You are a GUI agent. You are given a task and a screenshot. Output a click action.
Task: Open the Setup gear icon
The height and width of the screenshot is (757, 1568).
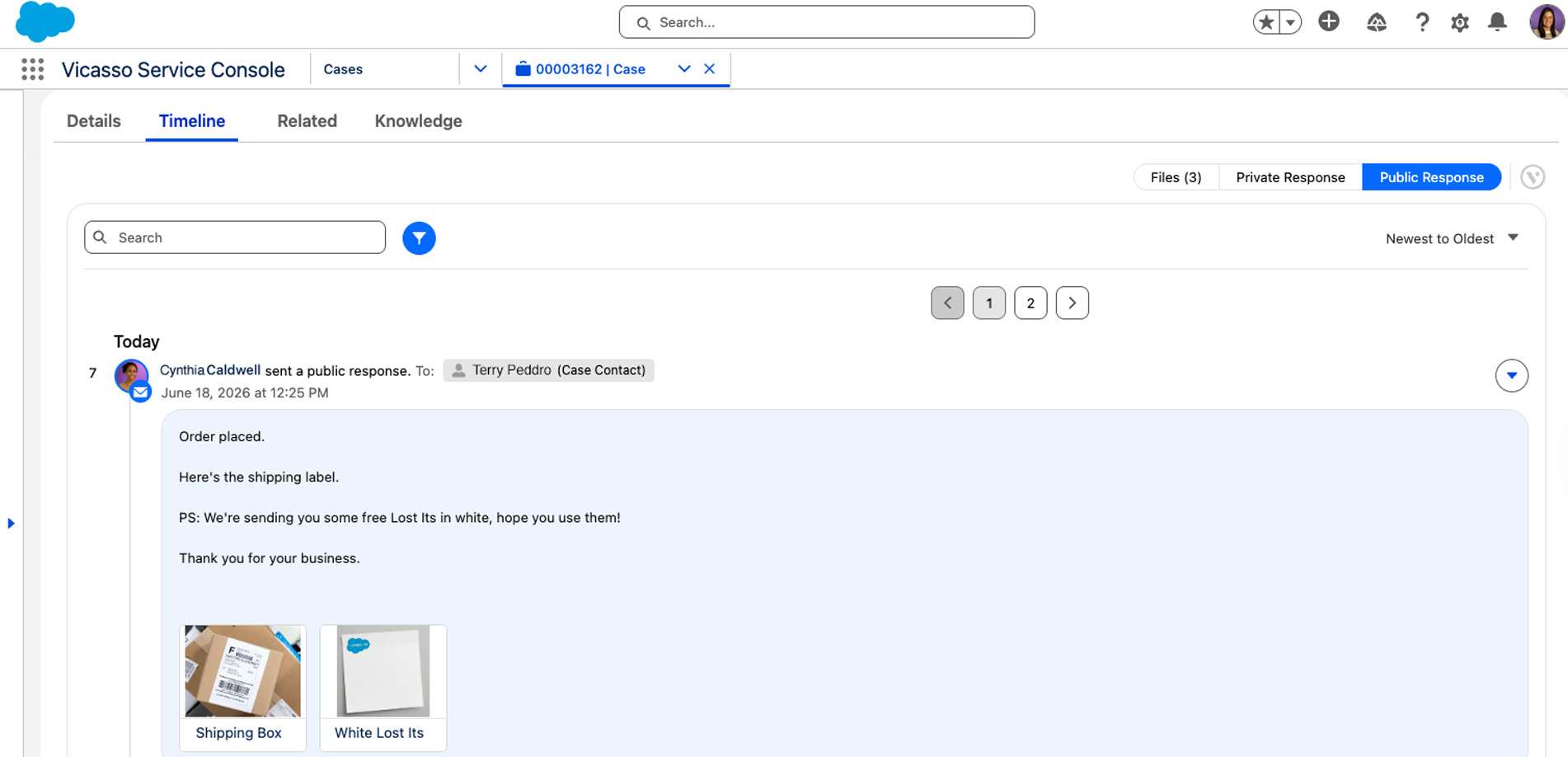click(1460, 22)
